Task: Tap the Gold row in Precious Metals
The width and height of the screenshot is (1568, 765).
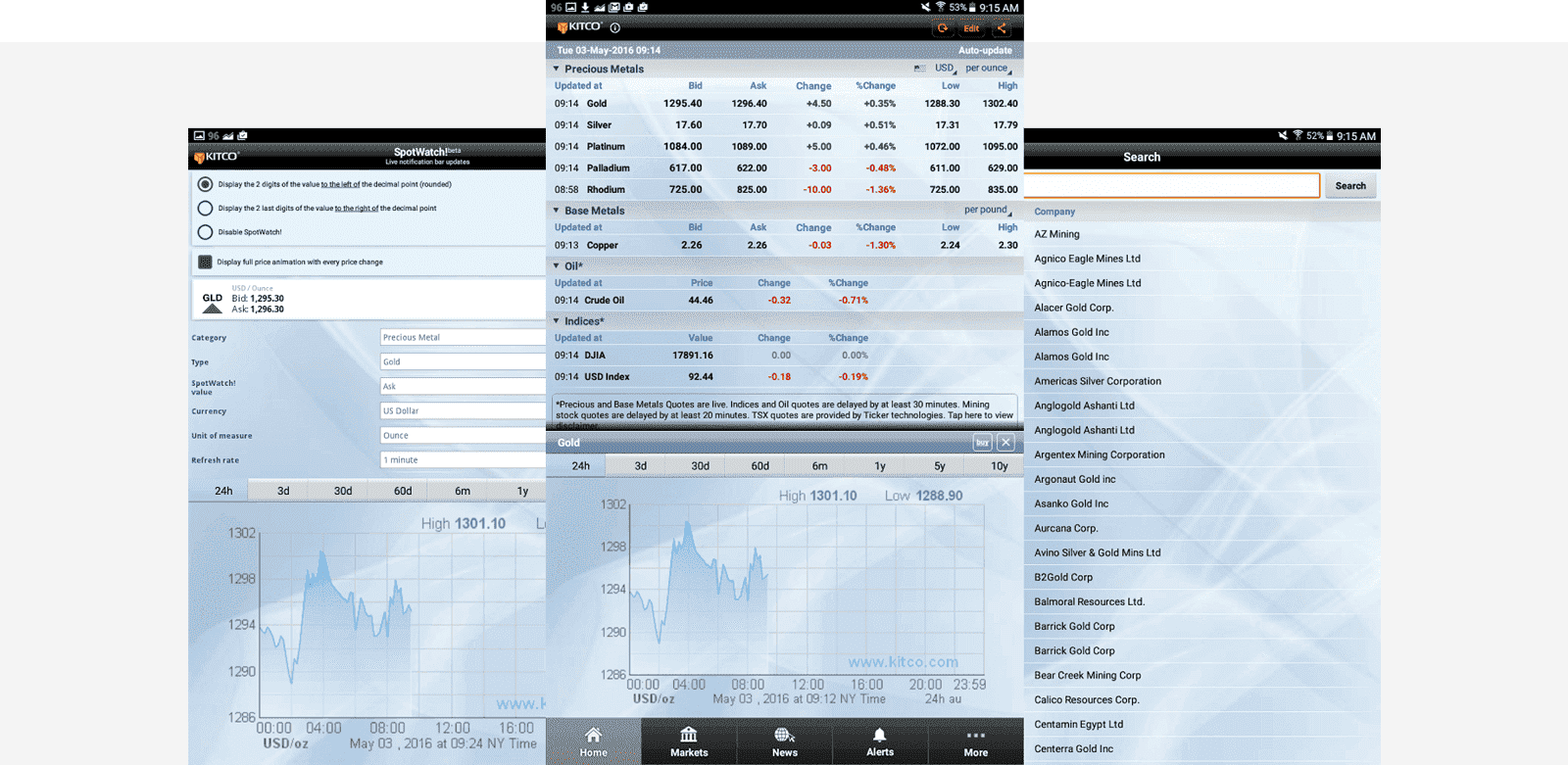Action: [x=785, y=103]
